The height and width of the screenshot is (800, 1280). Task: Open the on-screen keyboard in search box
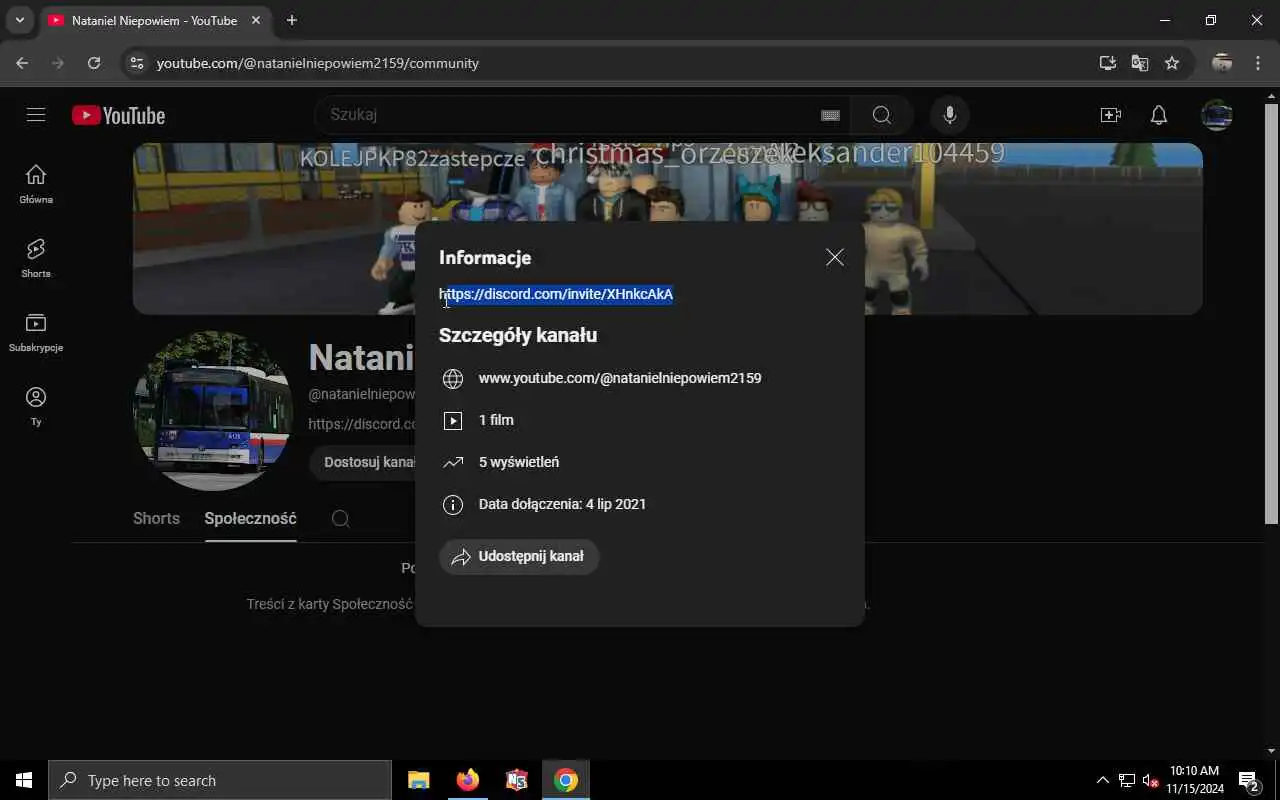point(830,115)
